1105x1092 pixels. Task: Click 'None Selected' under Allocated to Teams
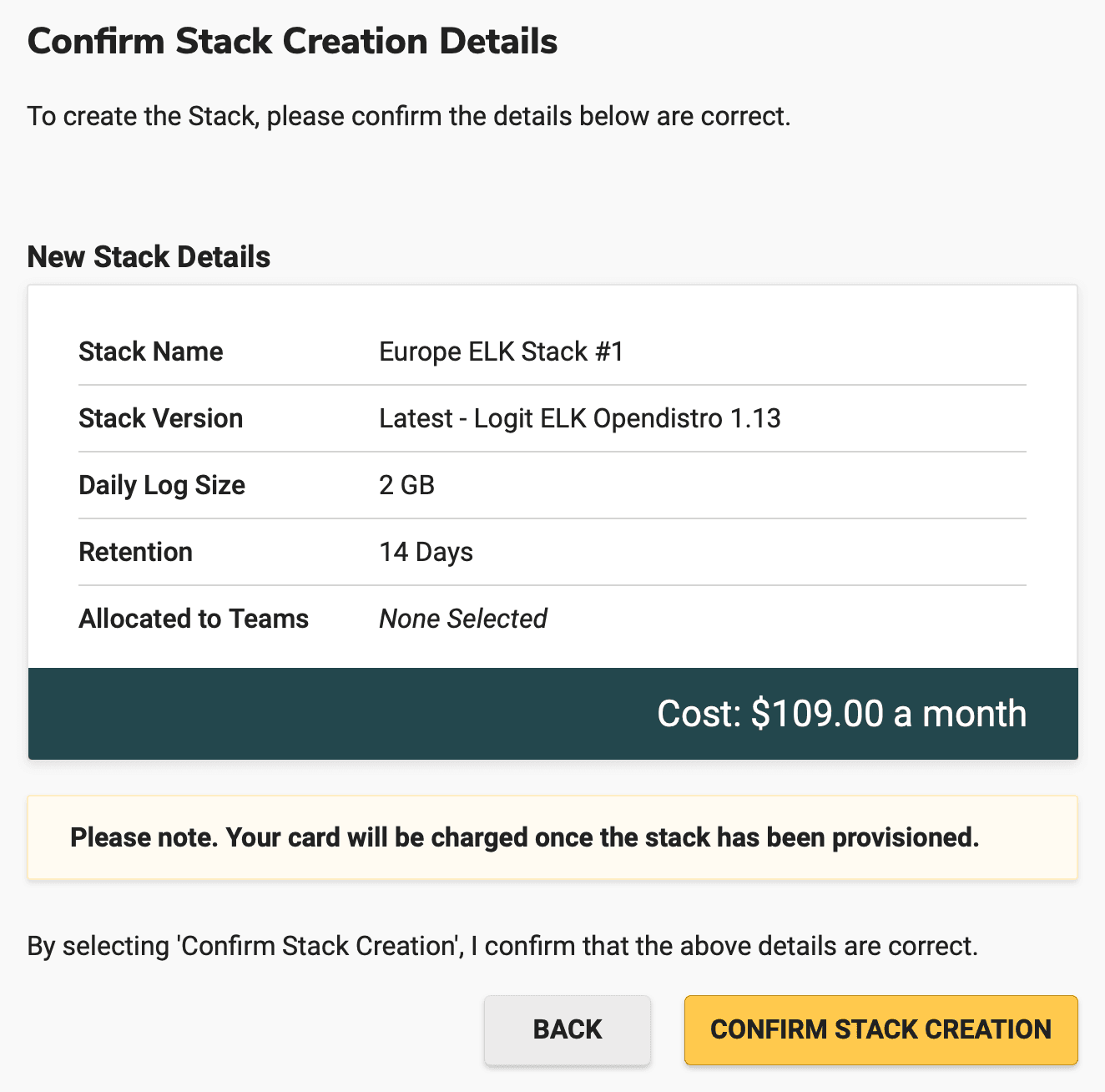463,619
